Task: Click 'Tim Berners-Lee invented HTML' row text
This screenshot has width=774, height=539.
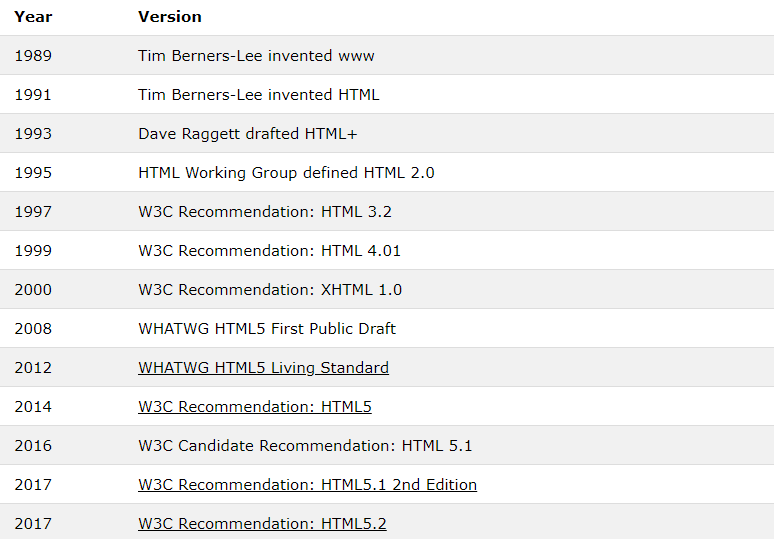Action: [259, 95]
